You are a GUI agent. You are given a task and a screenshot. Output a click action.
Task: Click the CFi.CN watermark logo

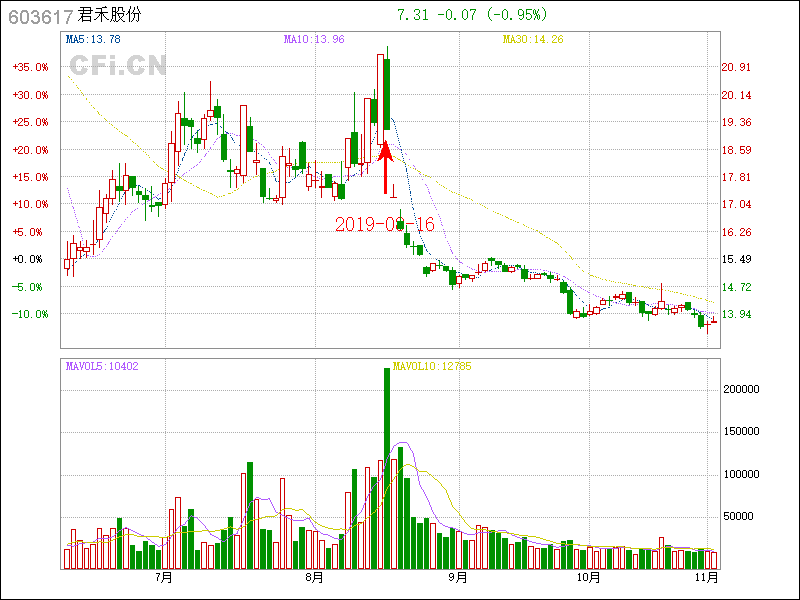pos(117,66)
